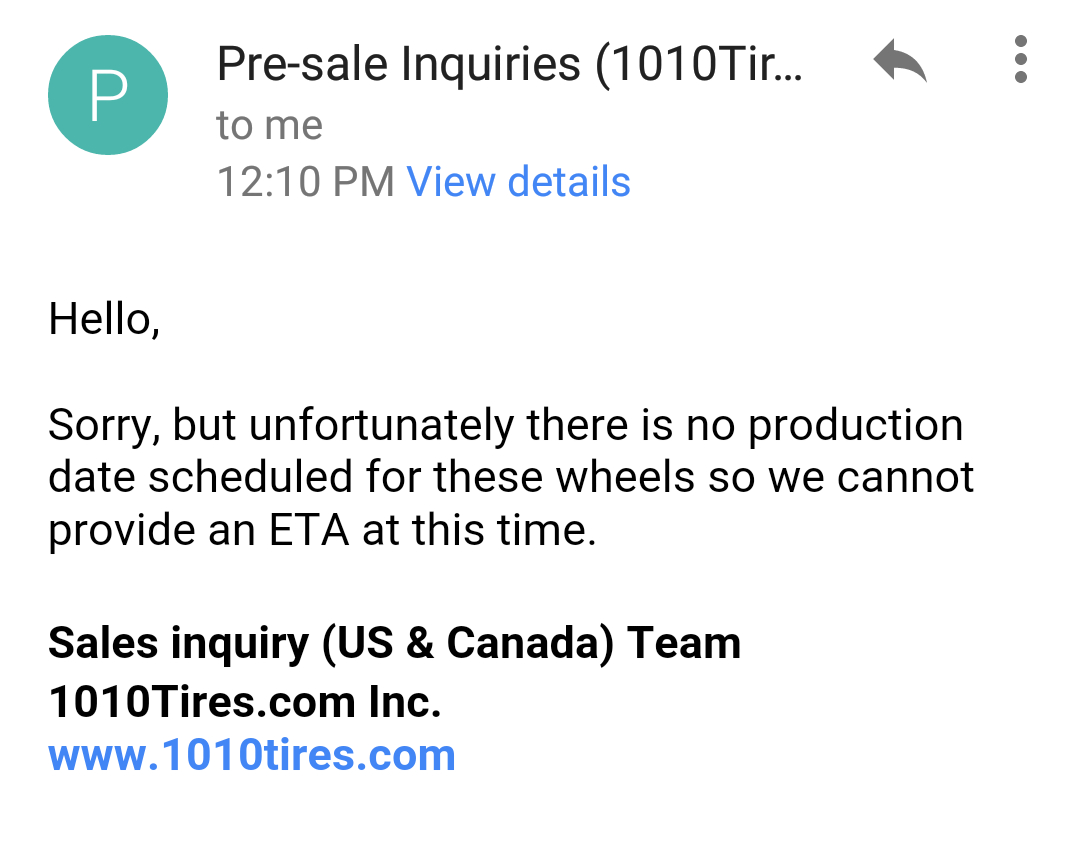Click the bold "1010Tires.com Inc." text
1074x855 pixels.
[245, 702]
